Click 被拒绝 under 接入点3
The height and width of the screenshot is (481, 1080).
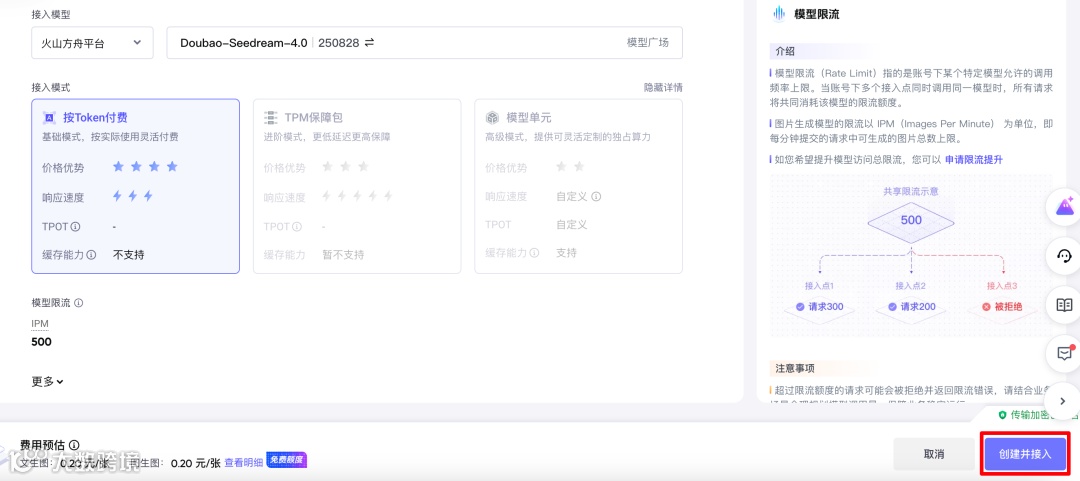[x=1001, y=307]
